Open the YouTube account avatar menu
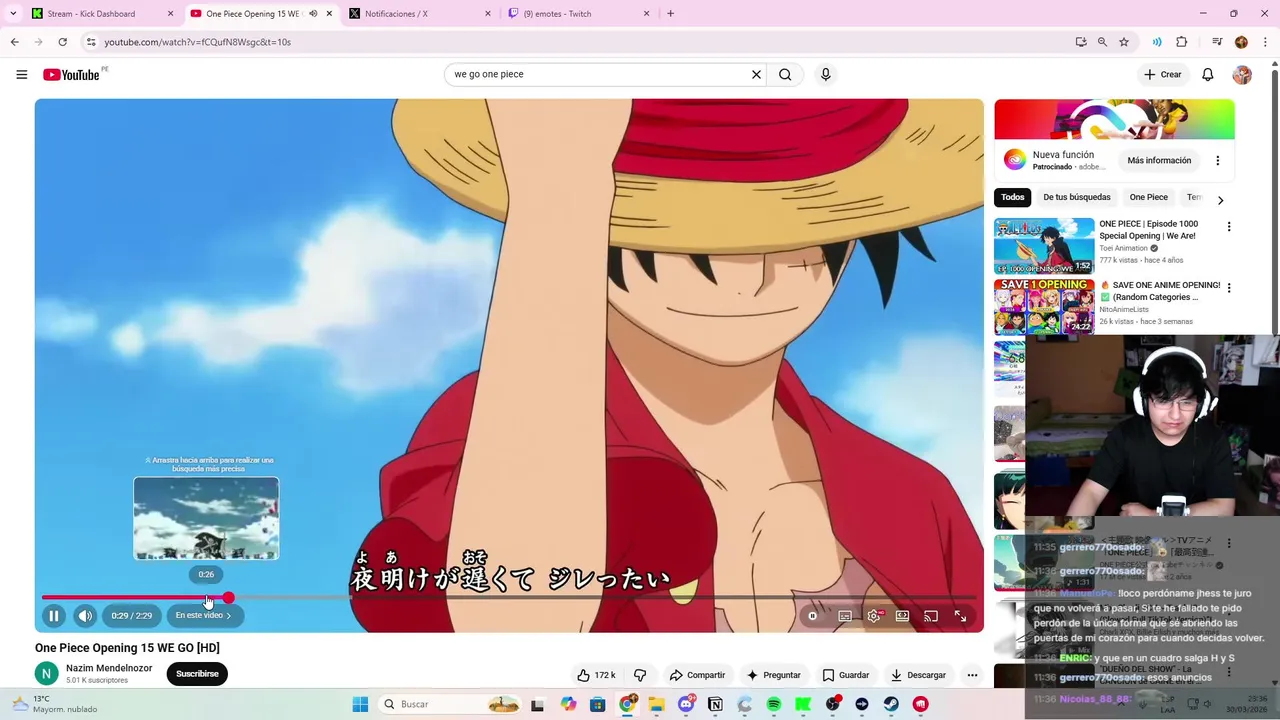 click(x=1242, y=74)
